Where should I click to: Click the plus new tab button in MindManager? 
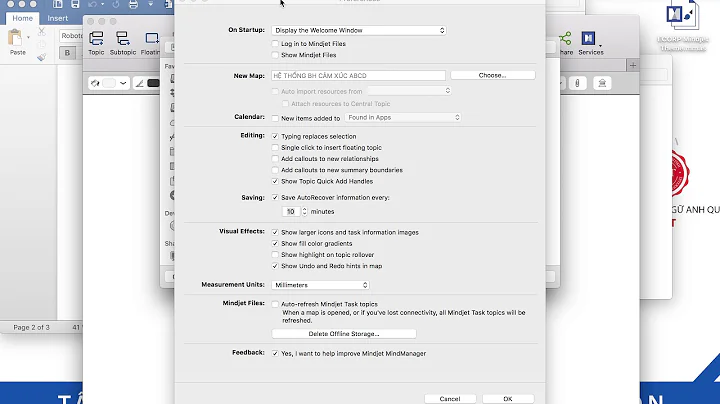coord(633,66)
